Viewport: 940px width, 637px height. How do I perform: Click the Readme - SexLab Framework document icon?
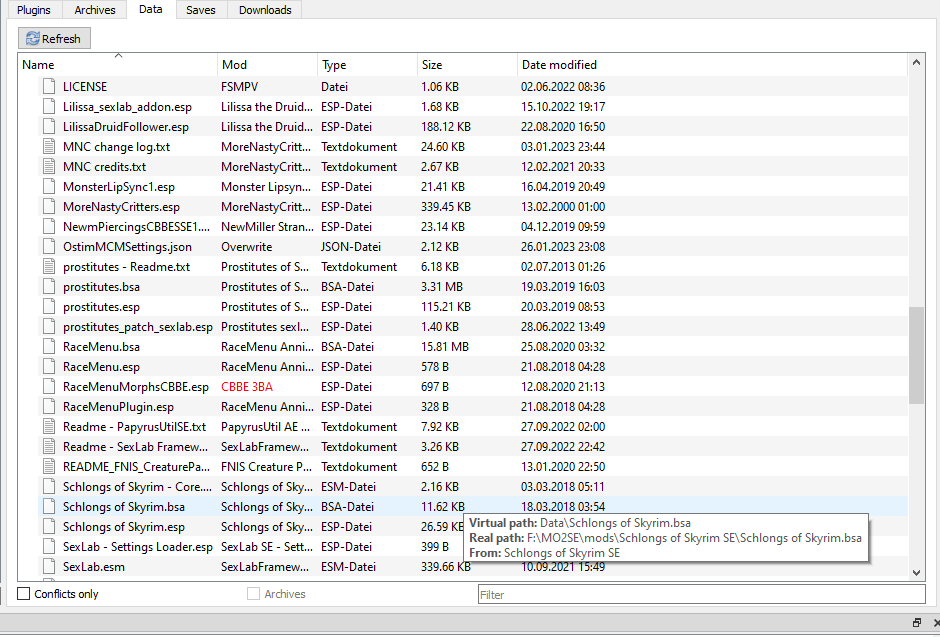(49, 446)
